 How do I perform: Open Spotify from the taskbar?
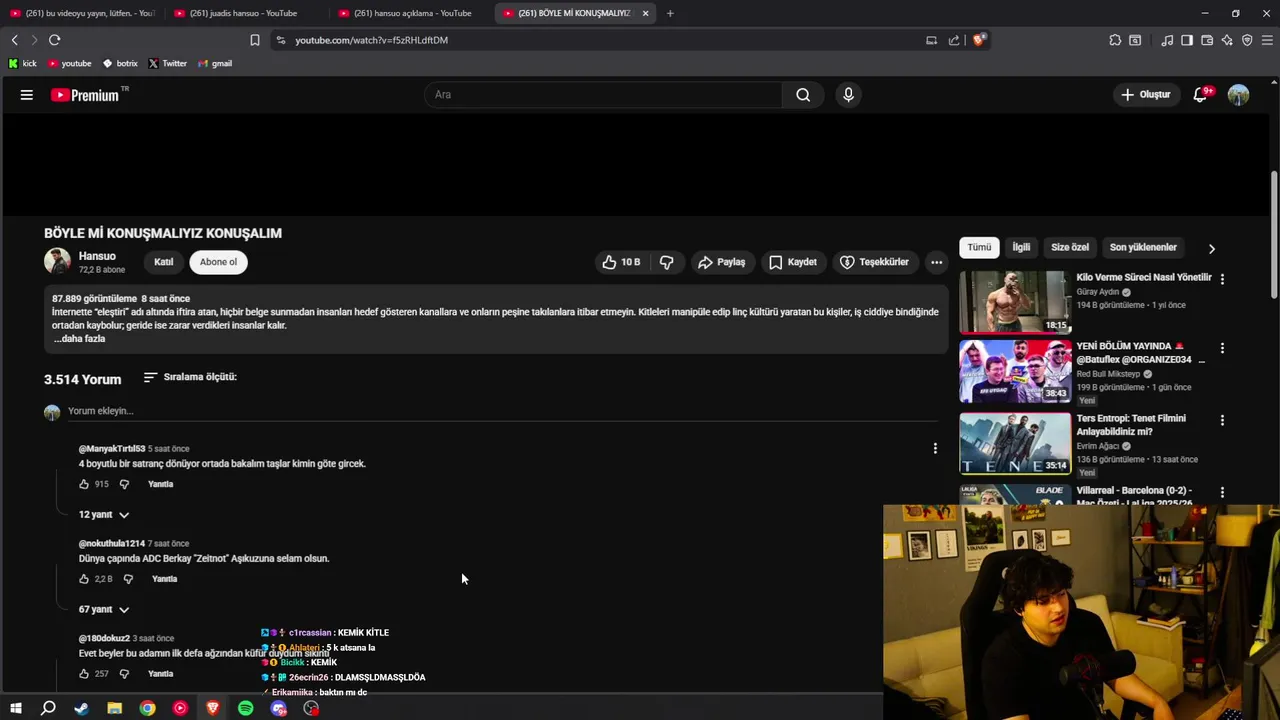pyautogui.click(x=246, y=708)
